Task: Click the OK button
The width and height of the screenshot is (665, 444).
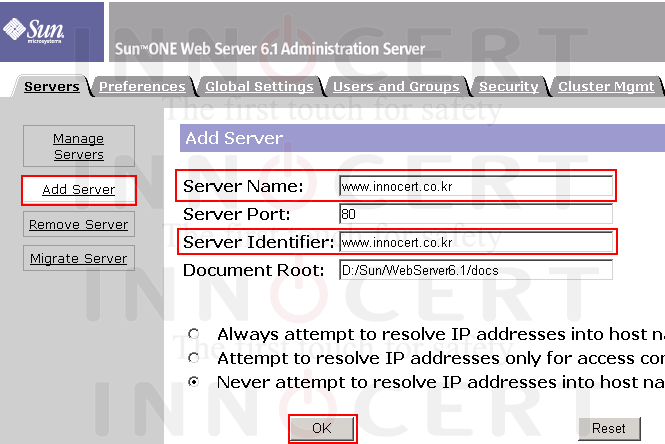Action: click(x=322, y=428)
